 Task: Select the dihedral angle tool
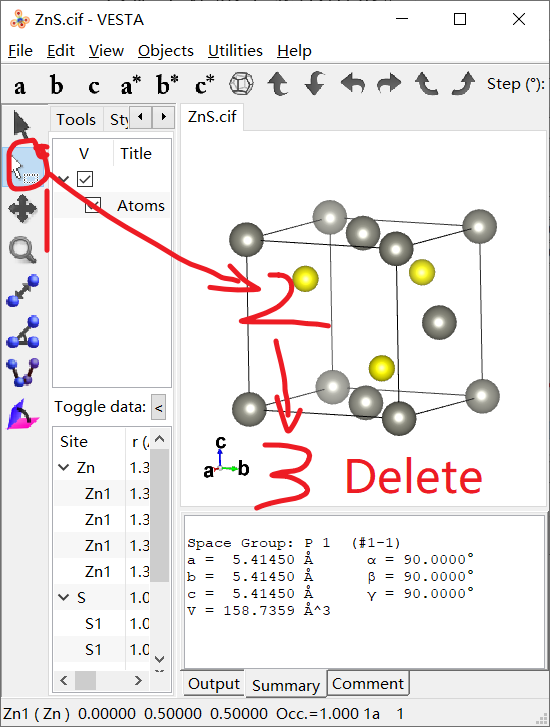click(23, 373)
